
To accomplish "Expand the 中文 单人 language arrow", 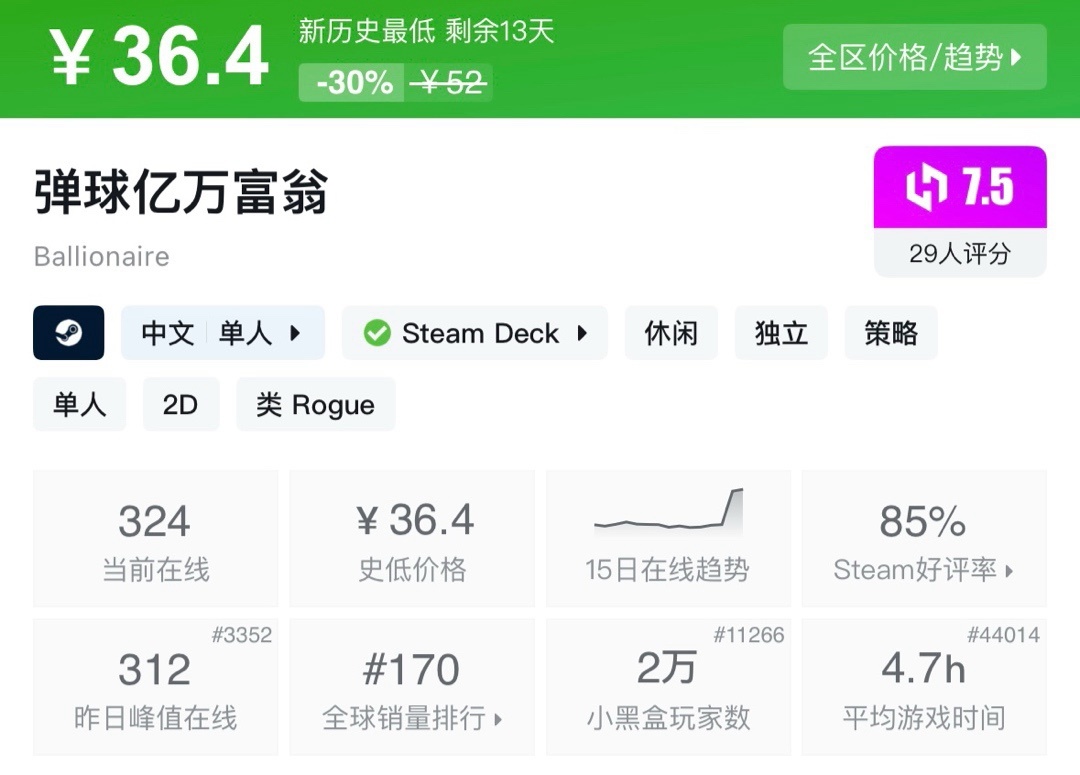I will coord(295,333).
